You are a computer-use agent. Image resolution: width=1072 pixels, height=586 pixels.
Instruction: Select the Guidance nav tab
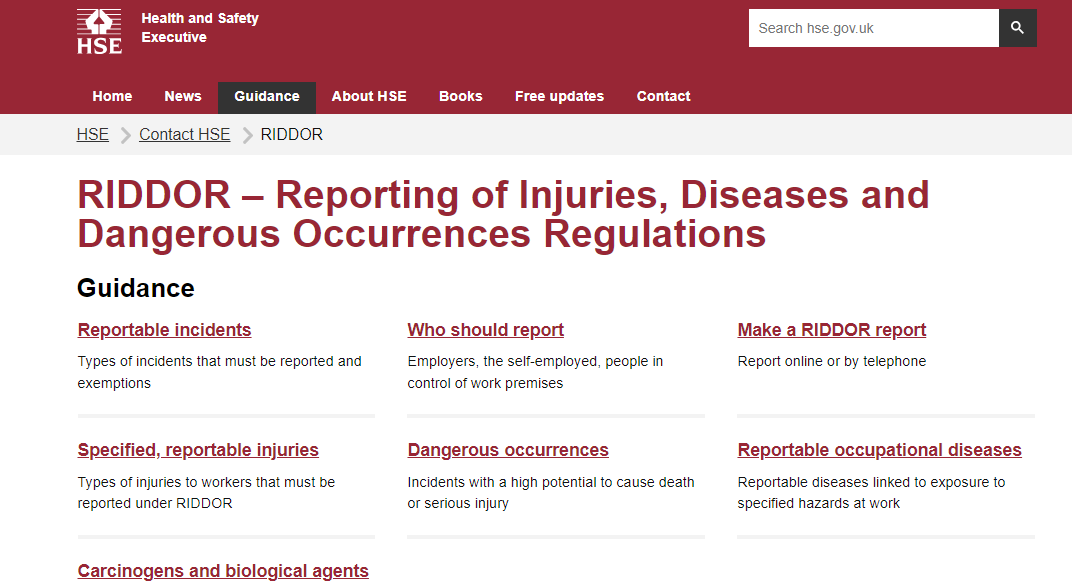(x=267, y=96)
